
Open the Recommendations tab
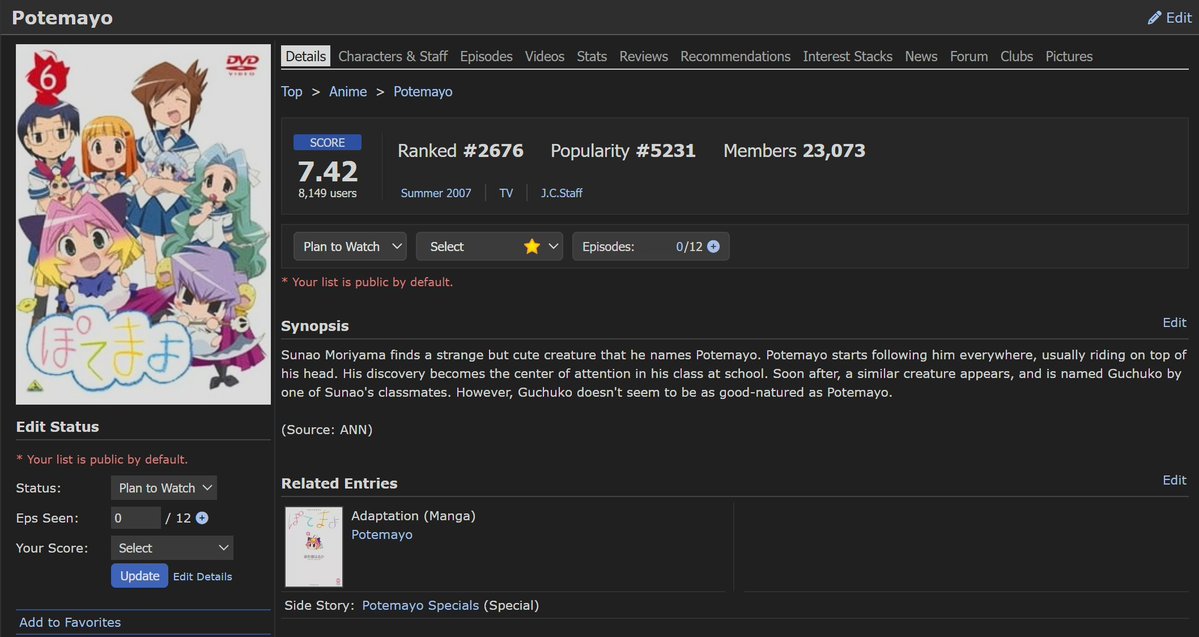point(736,56)
